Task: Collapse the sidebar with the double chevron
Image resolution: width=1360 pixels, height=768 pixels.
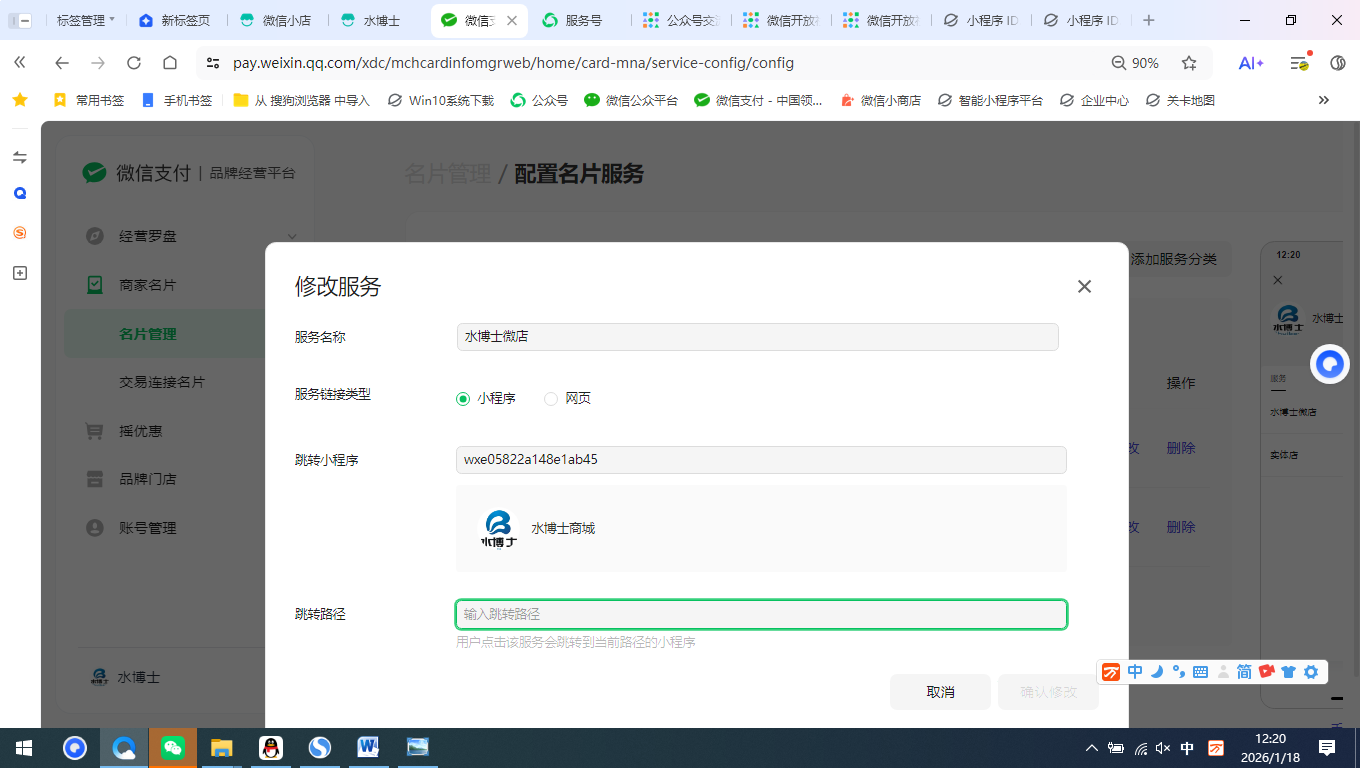Action: (20, 63)
